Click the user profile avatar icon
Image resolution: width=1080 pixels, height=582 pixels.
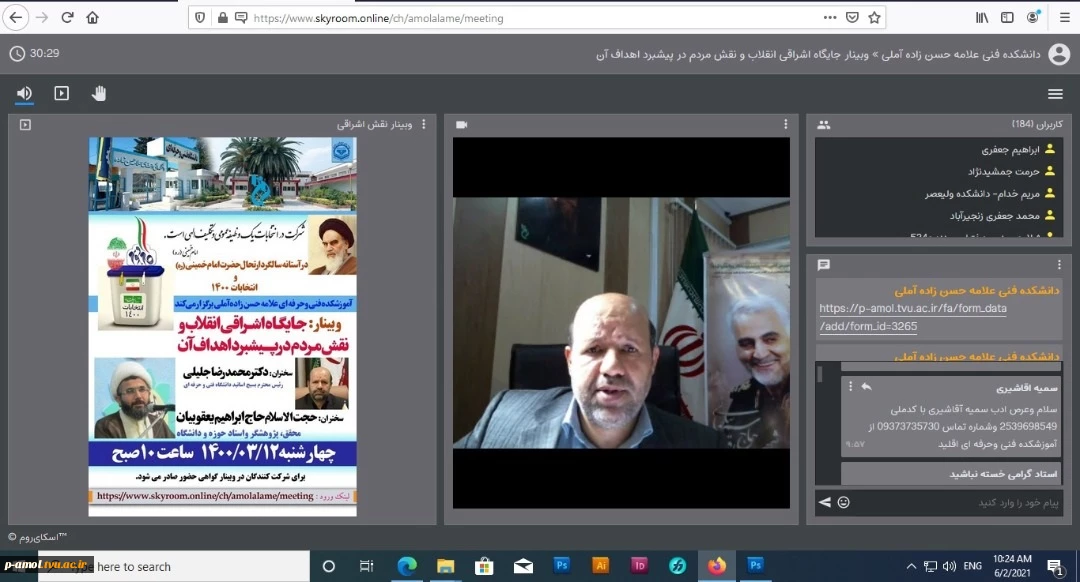point(1058,55)
